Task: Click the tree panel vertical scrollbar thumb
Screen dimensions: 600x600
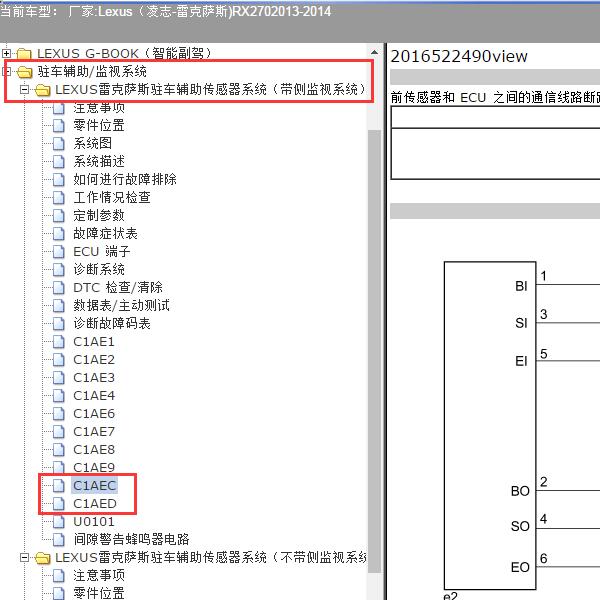Action: pos(374,351)
